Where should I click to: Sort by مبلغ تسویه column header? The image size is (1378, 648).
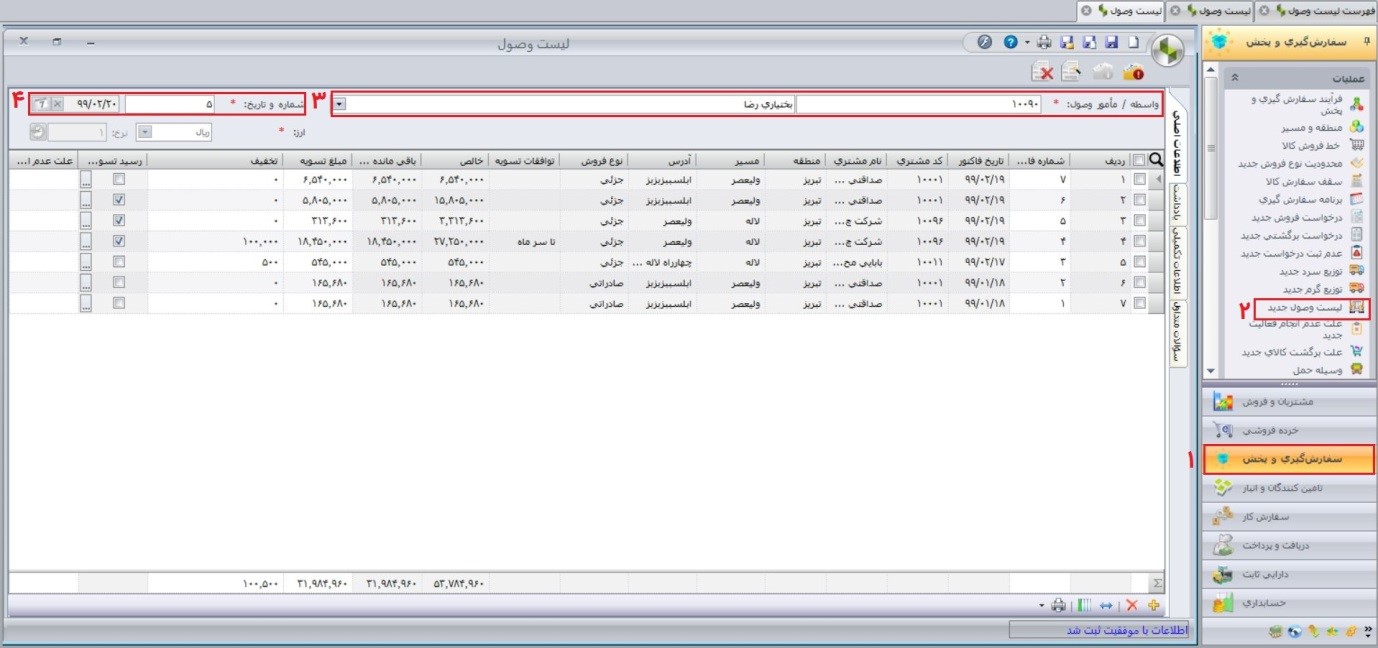317,160
